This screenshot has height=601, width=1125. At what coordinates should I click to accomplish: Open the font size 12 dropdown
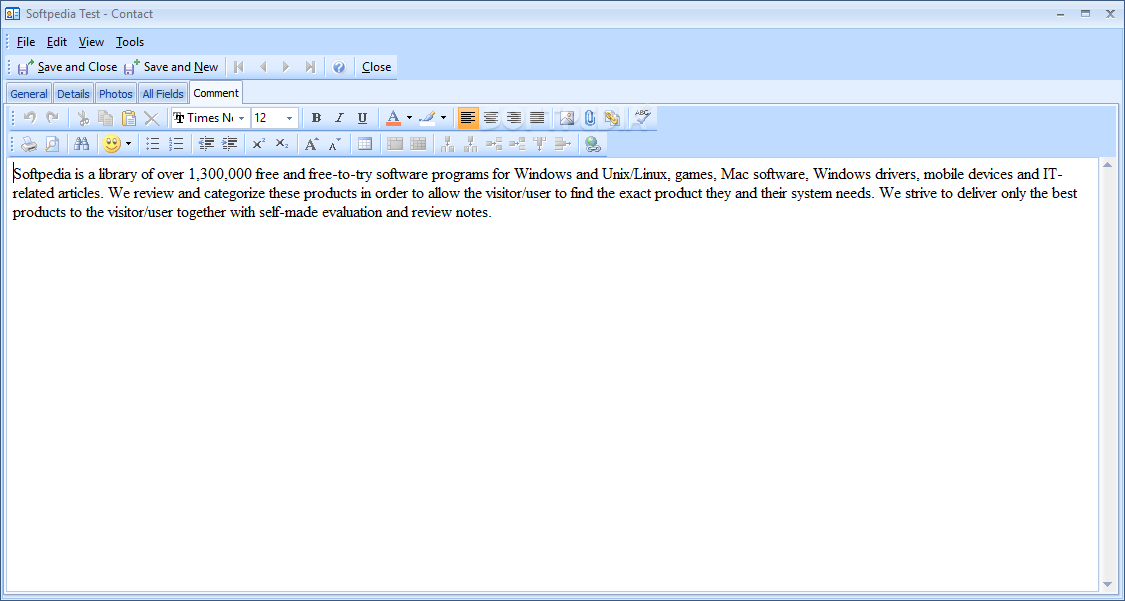pos(289,118)
